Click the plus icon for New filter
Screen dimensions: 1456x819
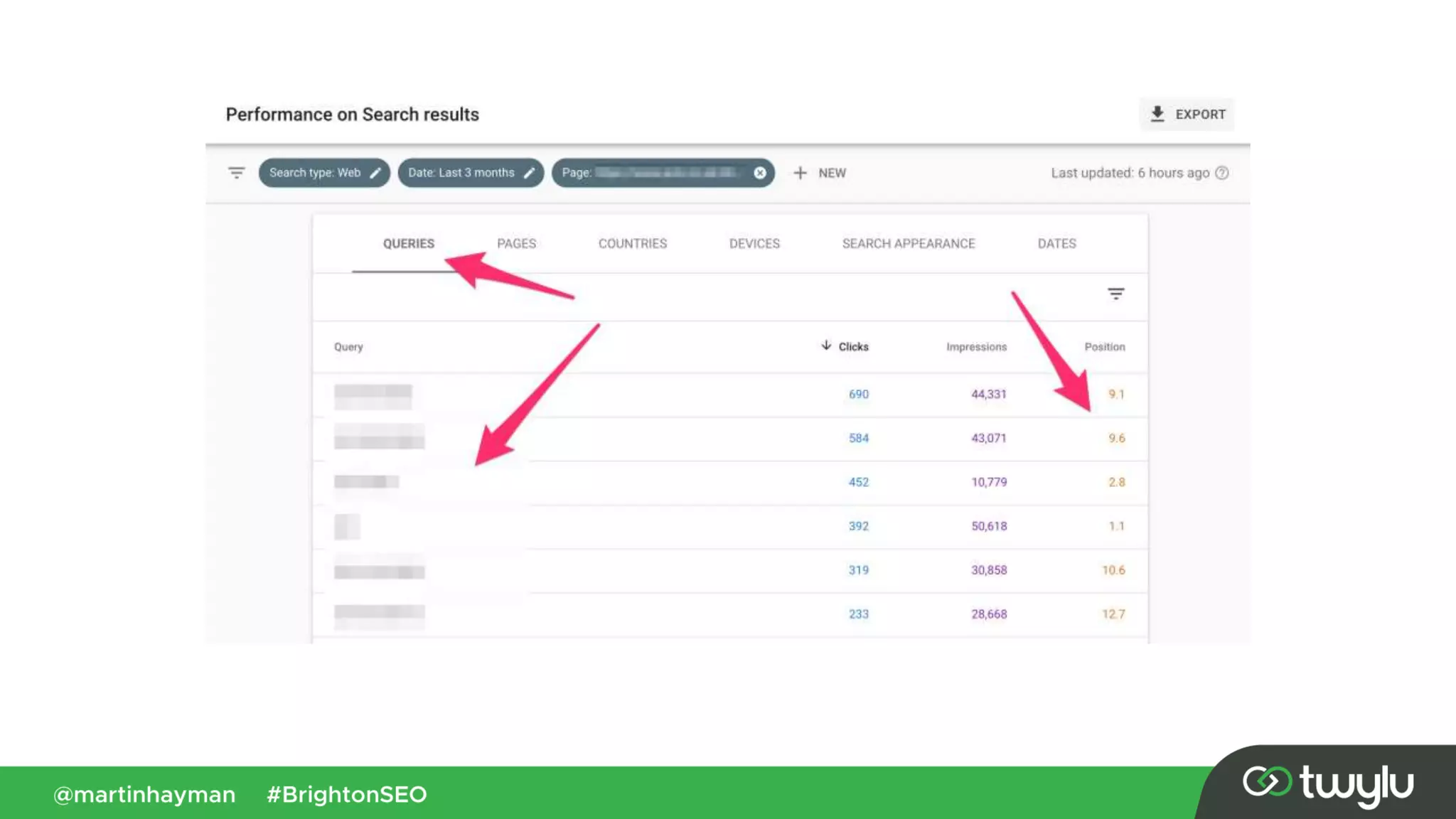click(800, 173)
